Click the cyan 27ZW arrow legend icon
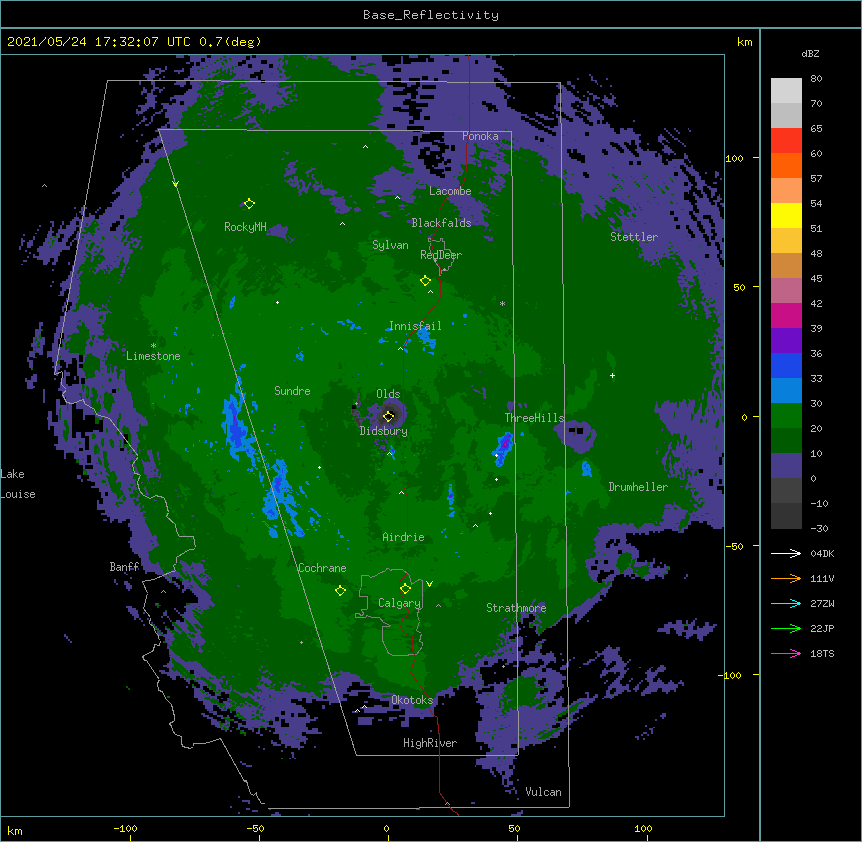The image size is (862, 842). click(x=786, y=603)
